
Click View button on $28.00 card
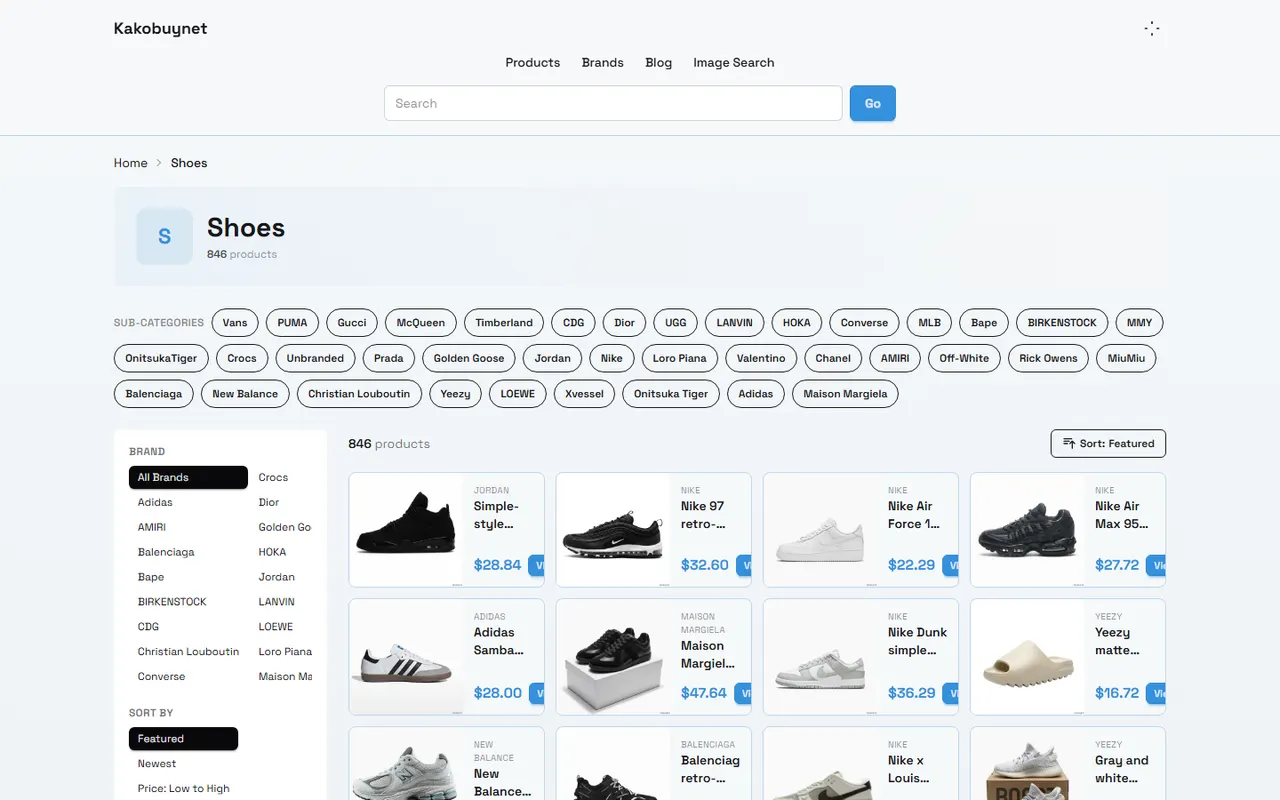click(536, 693)
